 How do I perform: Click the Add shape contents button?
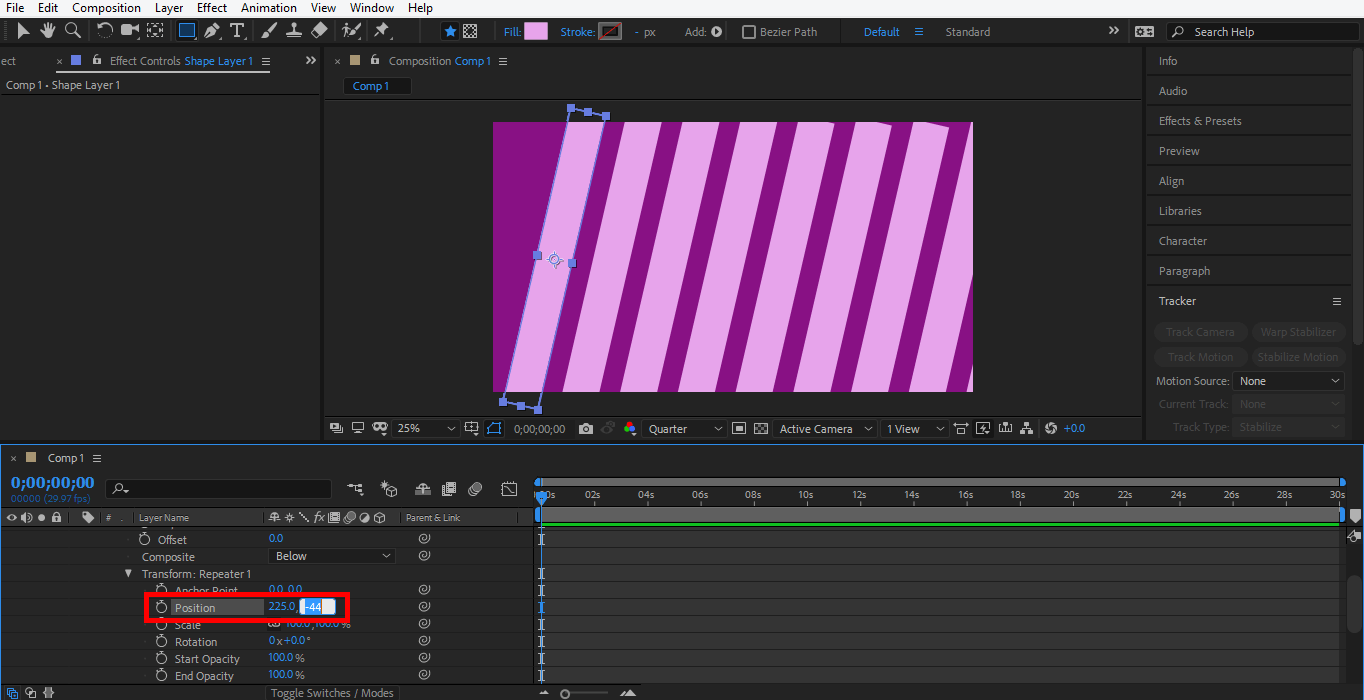(x=716, y=32)
